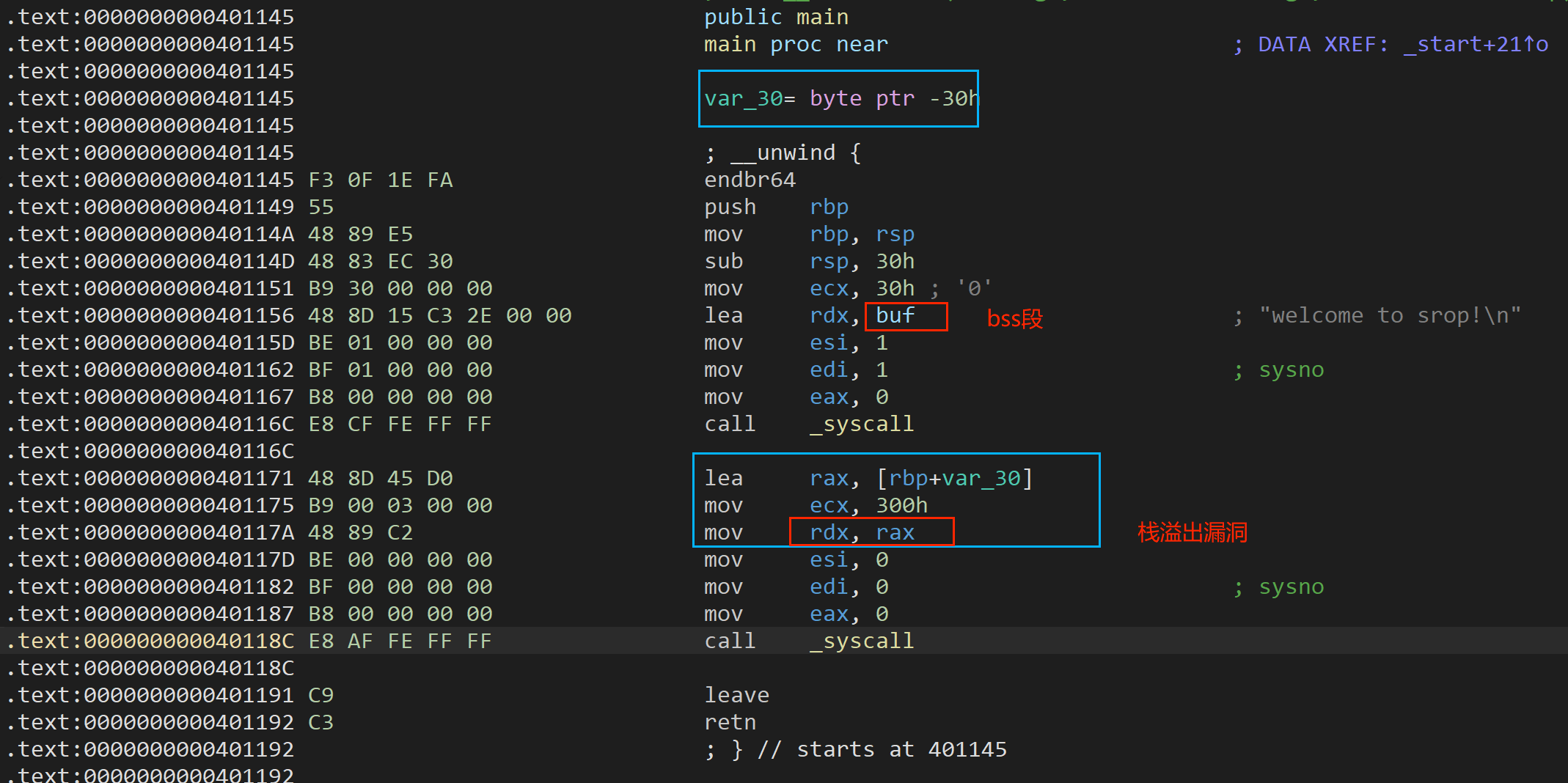
Task: Select 'main proc near' text
Action: (x=796, y=44)
